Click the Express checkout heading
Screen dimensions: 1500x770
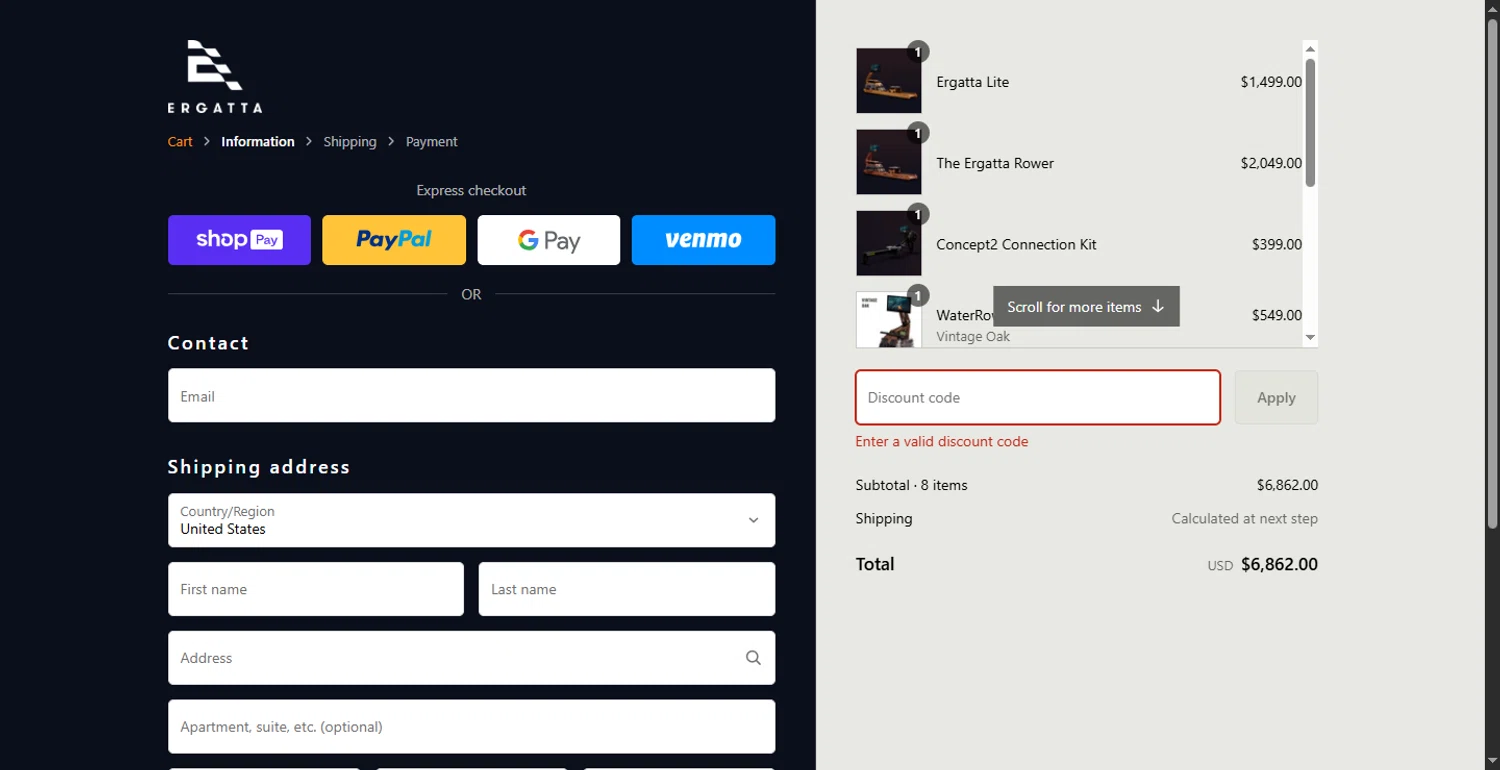pyautogui.click(x=471, y=190)
